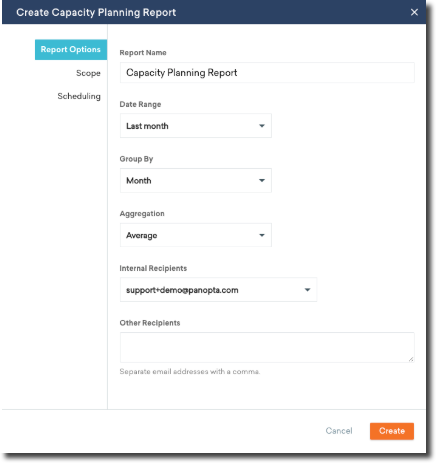The height and width of the screenshot is (463, 436).
Task: Expand the Internal Recipients dropdown arrow
Action: 307,290
